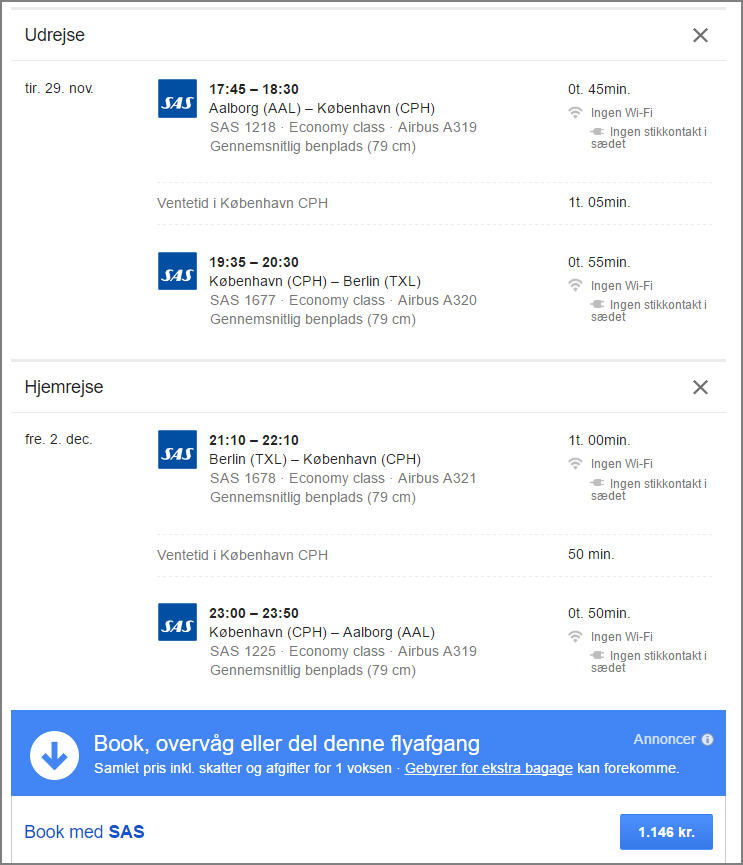Click Wi-Fi icon on flight SAS 1218
The height and width of the screenshot is (865, 743).
(x=575, y=113)
